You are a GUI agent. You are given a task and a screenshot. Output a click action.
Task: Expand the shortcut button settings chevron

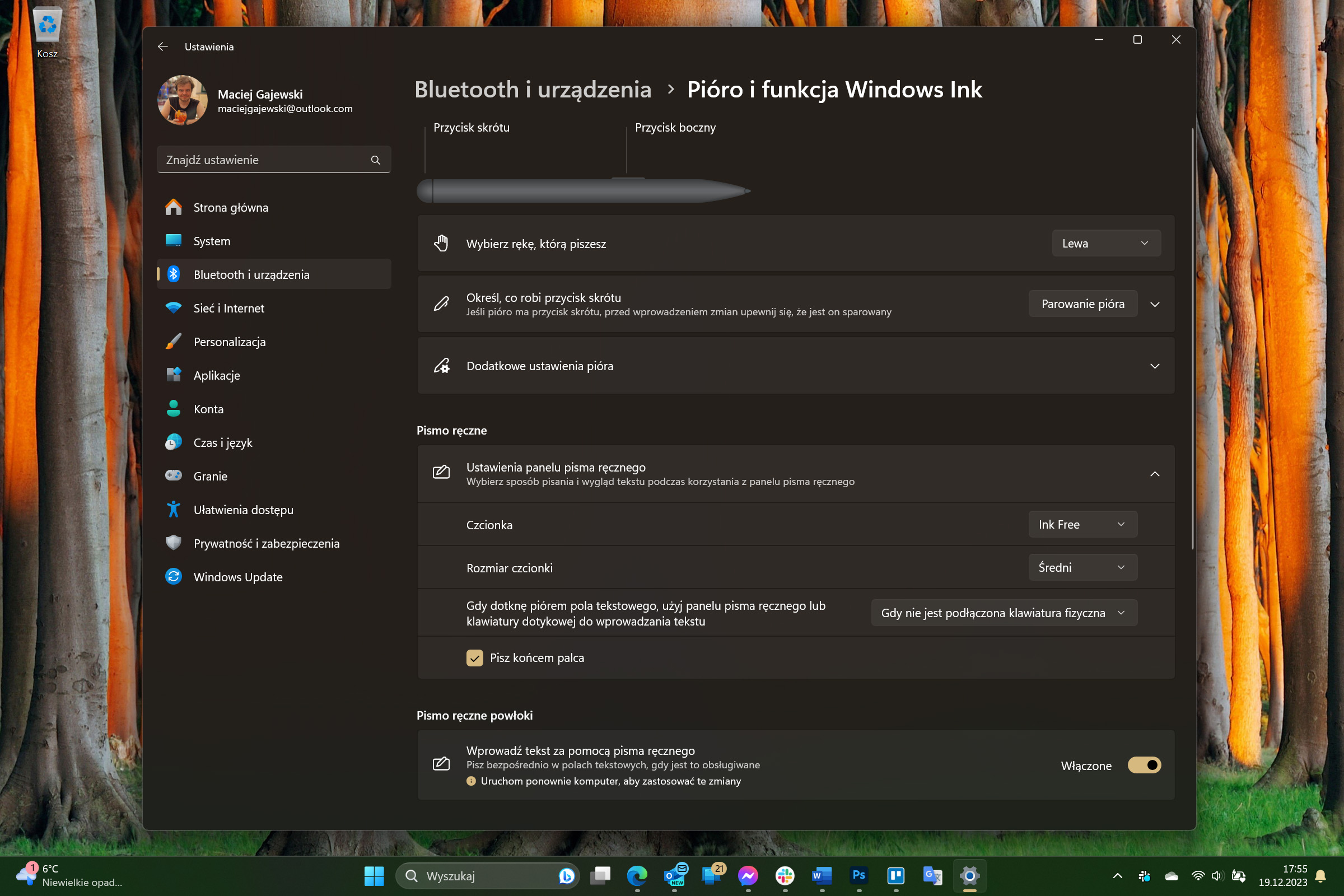coord(1155,305)
